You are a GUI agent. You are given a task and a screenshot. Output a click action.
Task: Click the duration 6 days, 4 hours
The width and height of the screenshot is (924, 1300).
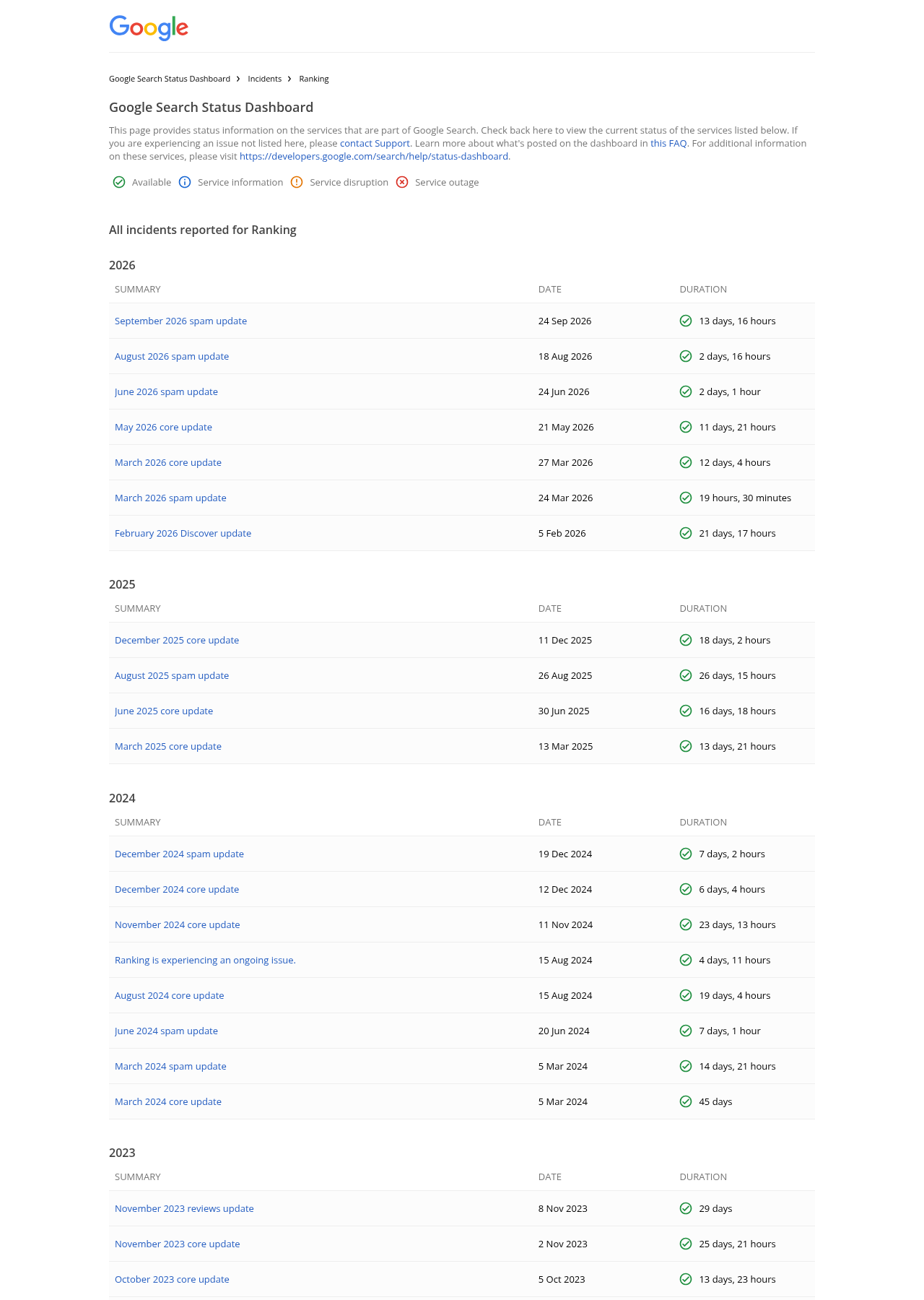click(732, 889)
